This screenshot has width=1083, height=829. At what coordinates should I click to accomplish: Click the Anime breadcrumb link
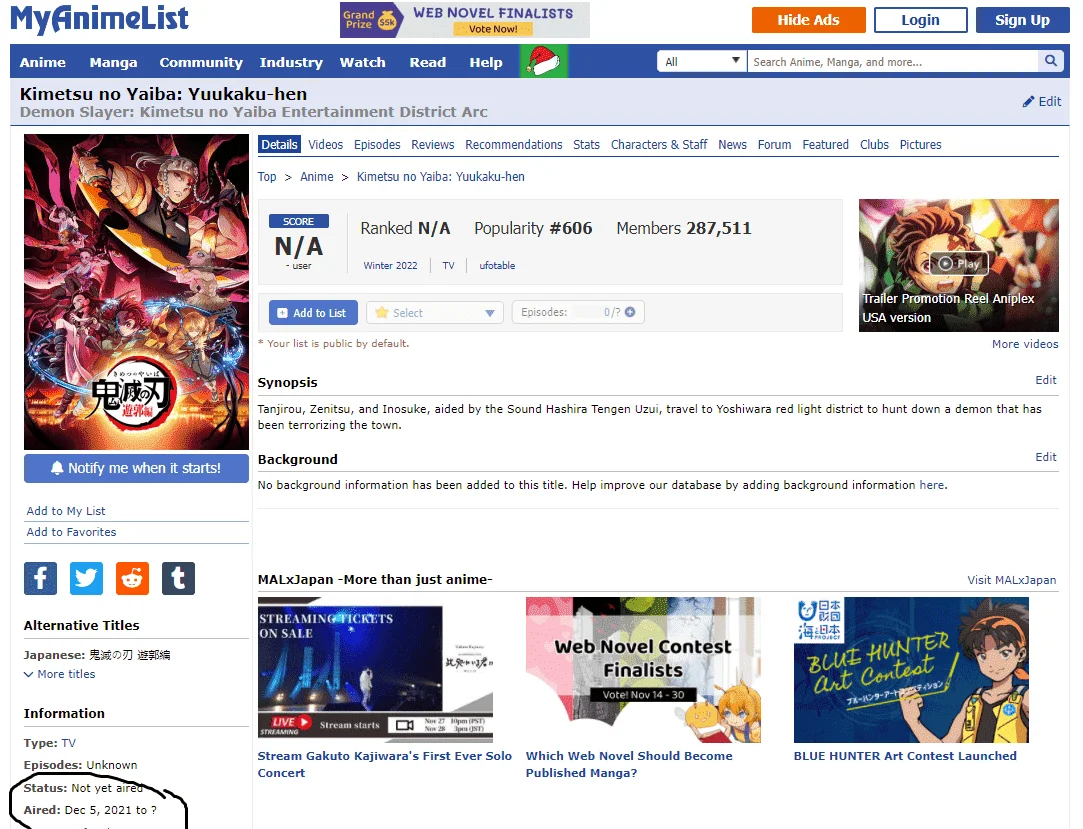pos(316,177)
